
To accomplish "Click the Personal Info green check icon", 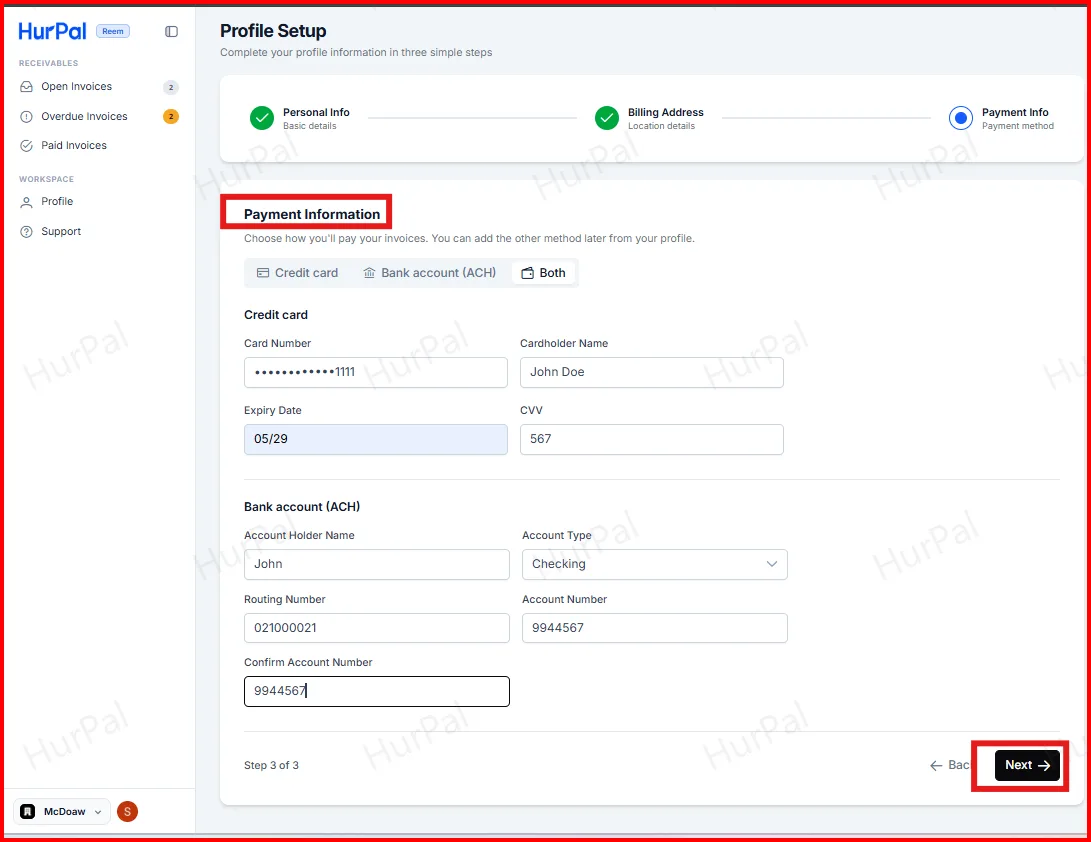I will [262, 118].
